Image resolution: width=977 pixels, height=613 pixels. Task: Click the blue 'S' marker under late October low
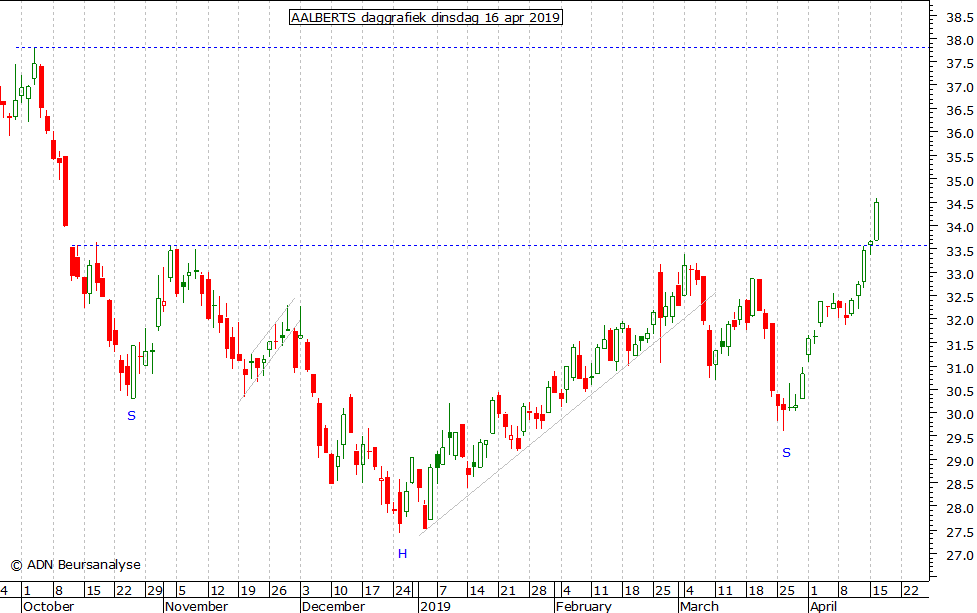(131, 416)
